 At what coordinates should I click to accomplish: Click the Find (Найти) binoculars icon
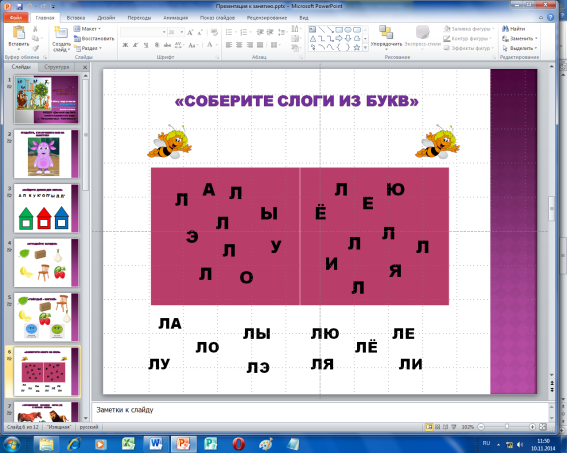505,29
